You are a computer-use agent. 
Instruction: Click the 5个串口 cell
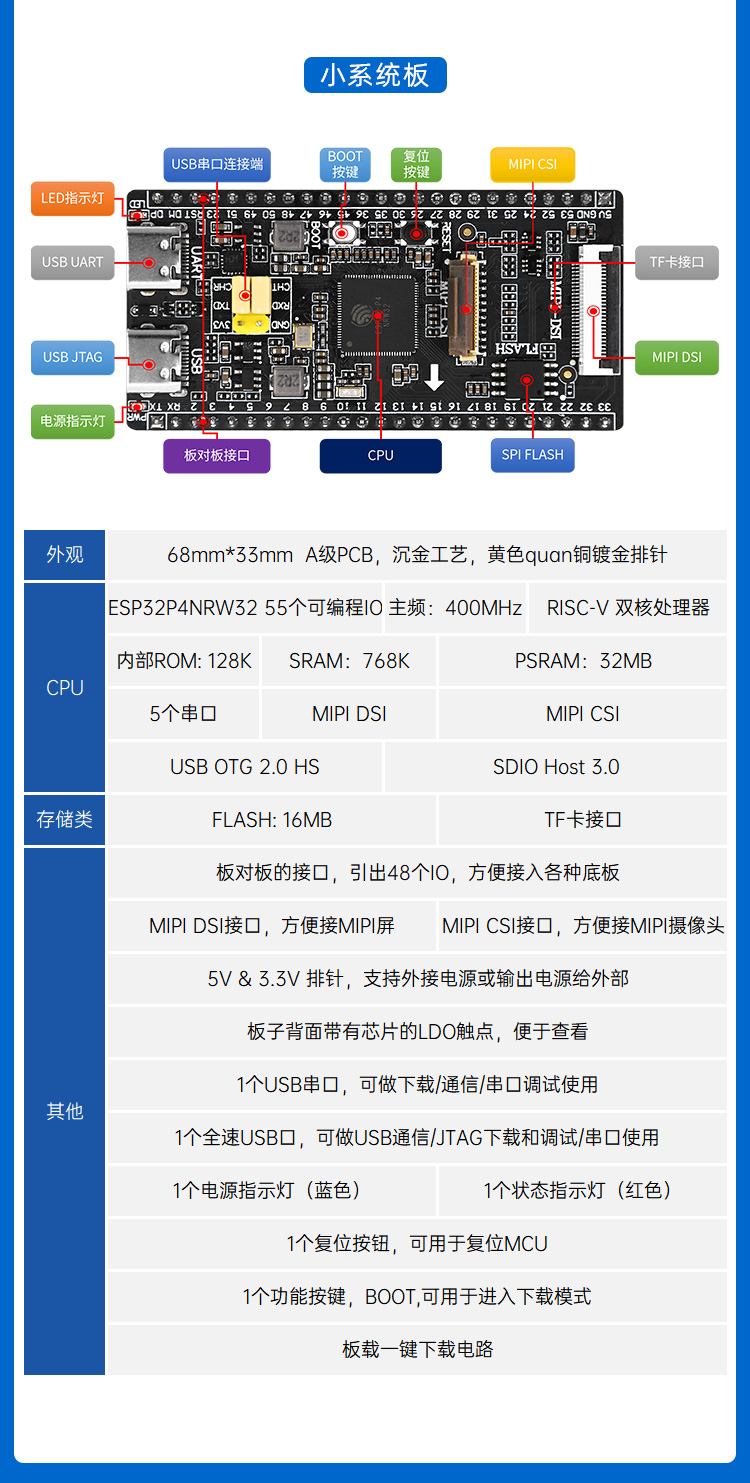(184, 714)
